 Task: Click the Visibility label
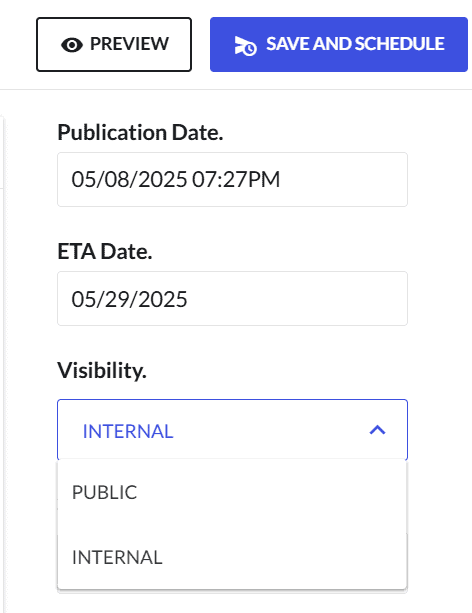click(x=102, y=370)
